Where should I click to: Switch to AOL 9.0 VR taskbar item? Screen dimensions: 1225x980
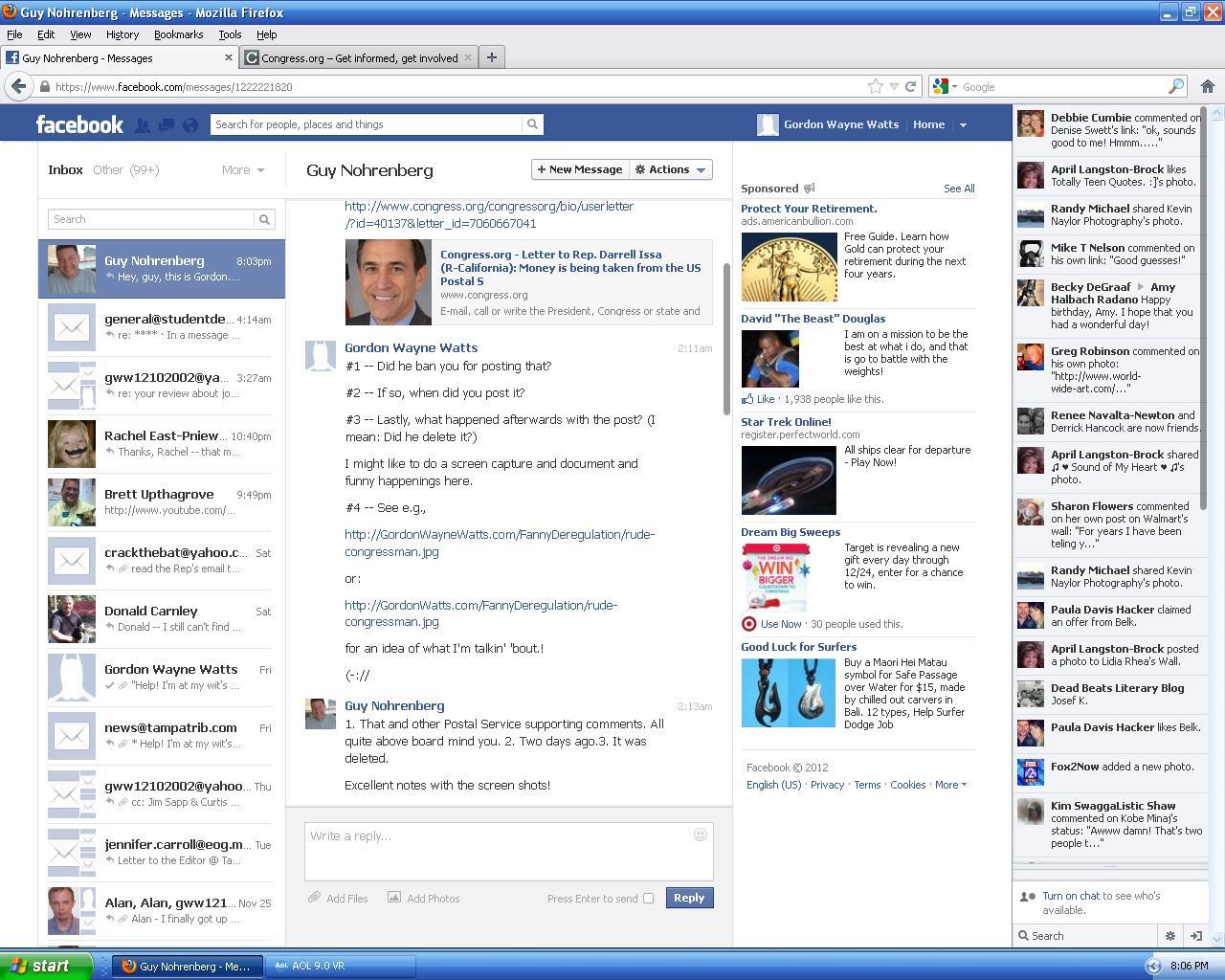(x=342, y=966)
